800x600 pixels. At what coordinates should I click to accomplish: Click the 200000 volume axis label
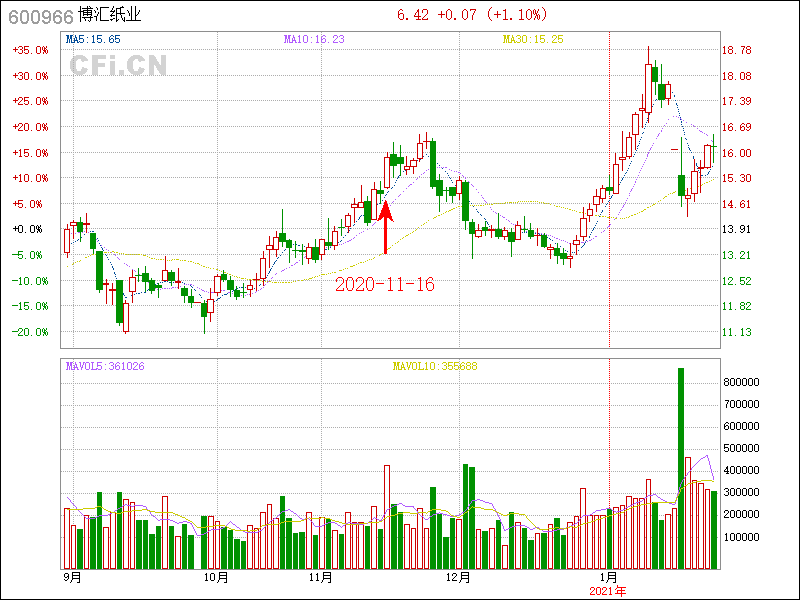[x=741, y=515]
